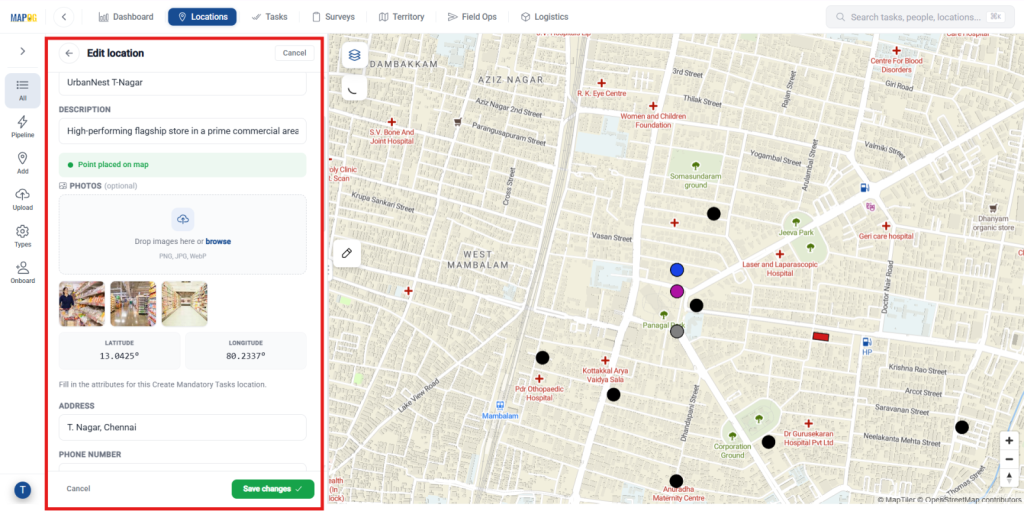The height and width of the screenshot is (511, 1024).
Task: Click black marker above Anuradha Maternity Centre
Action: pos(676,481)
